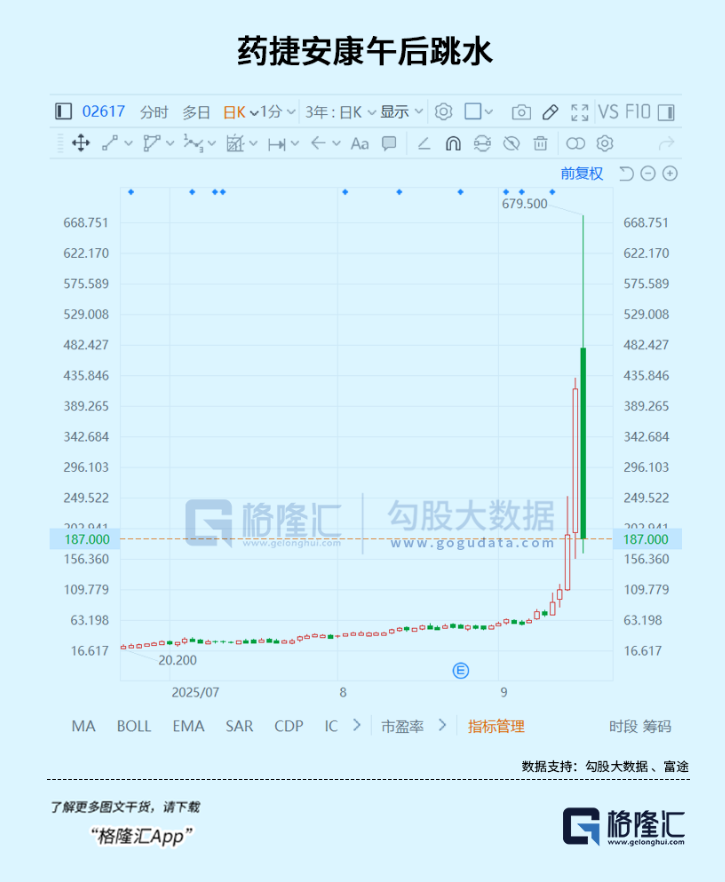Select the text Aa annotation tool
The height and width of the screenshot is (882, 725).
(360, 143)
